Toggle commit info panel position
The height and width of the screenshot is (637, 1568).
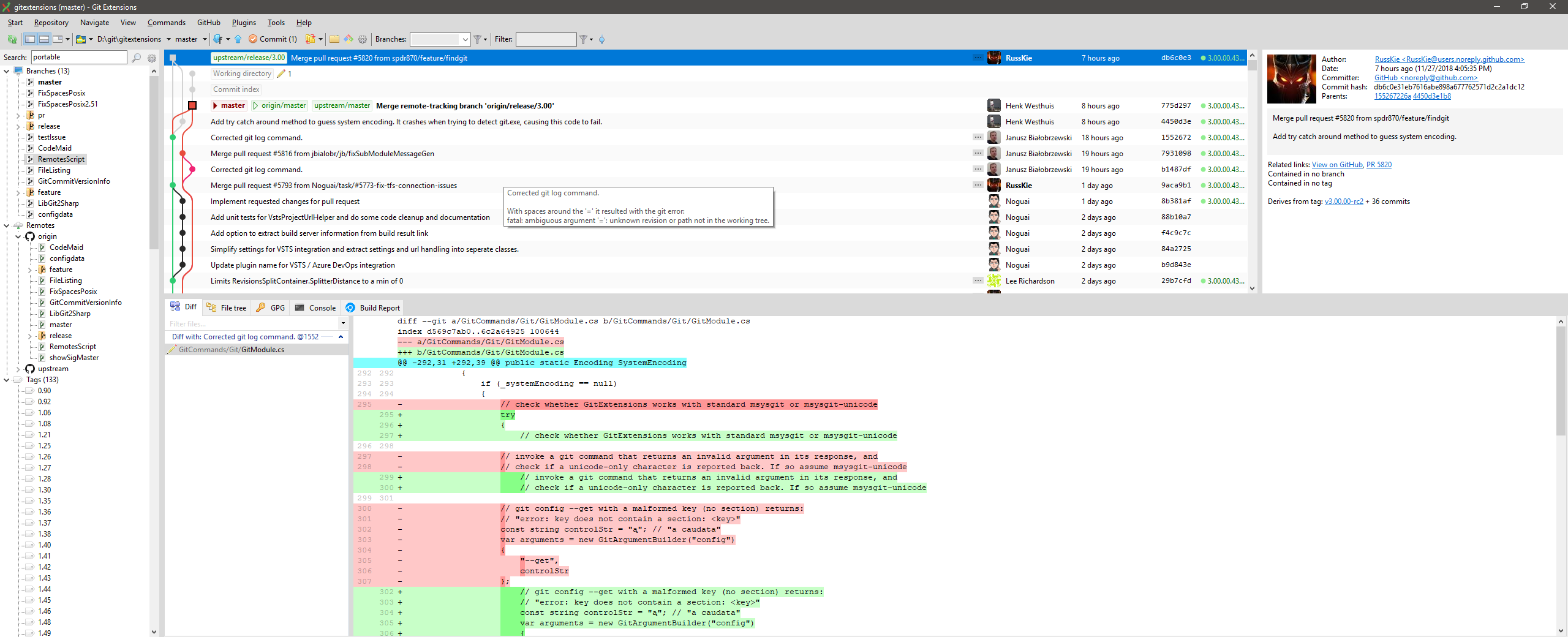[x=58, y=39]
